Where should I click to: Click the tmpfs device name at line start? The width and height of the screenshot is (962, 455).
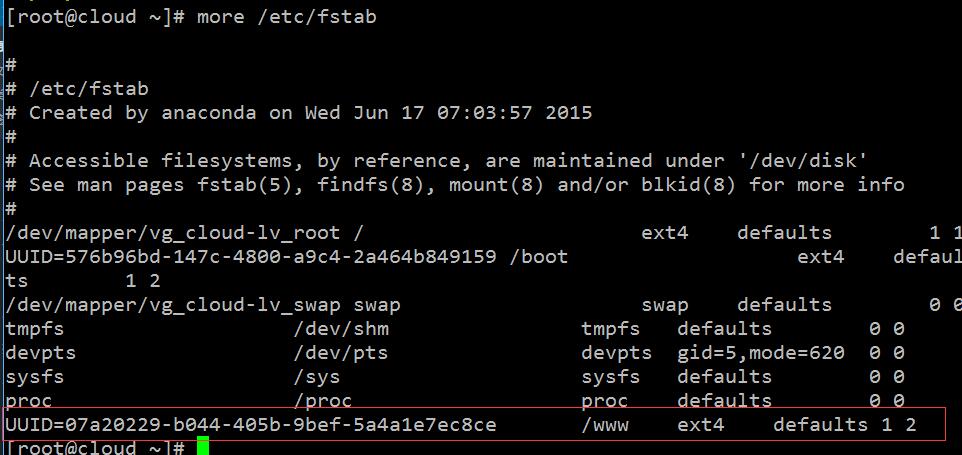click(34, 329)
